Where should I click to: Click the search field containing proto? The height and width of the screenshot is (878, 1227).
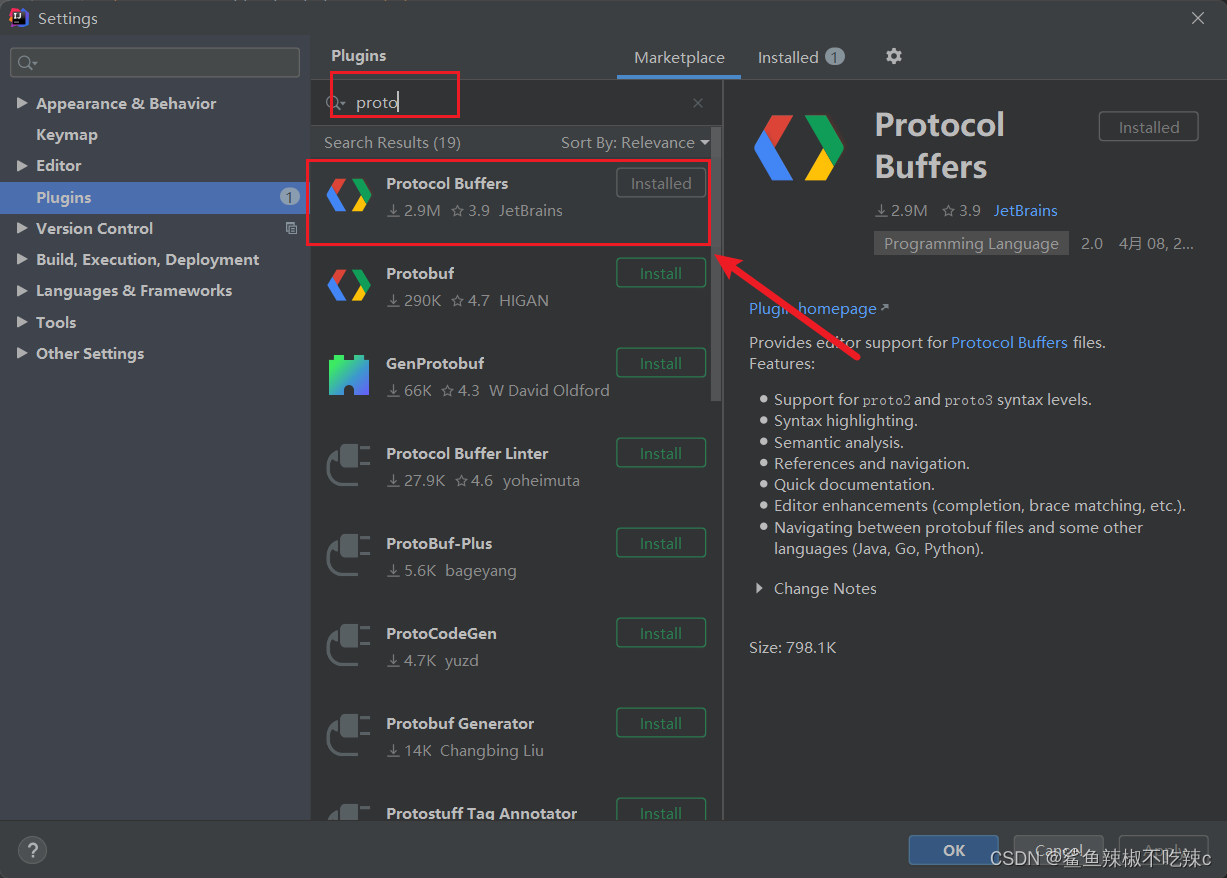(400, 101)
